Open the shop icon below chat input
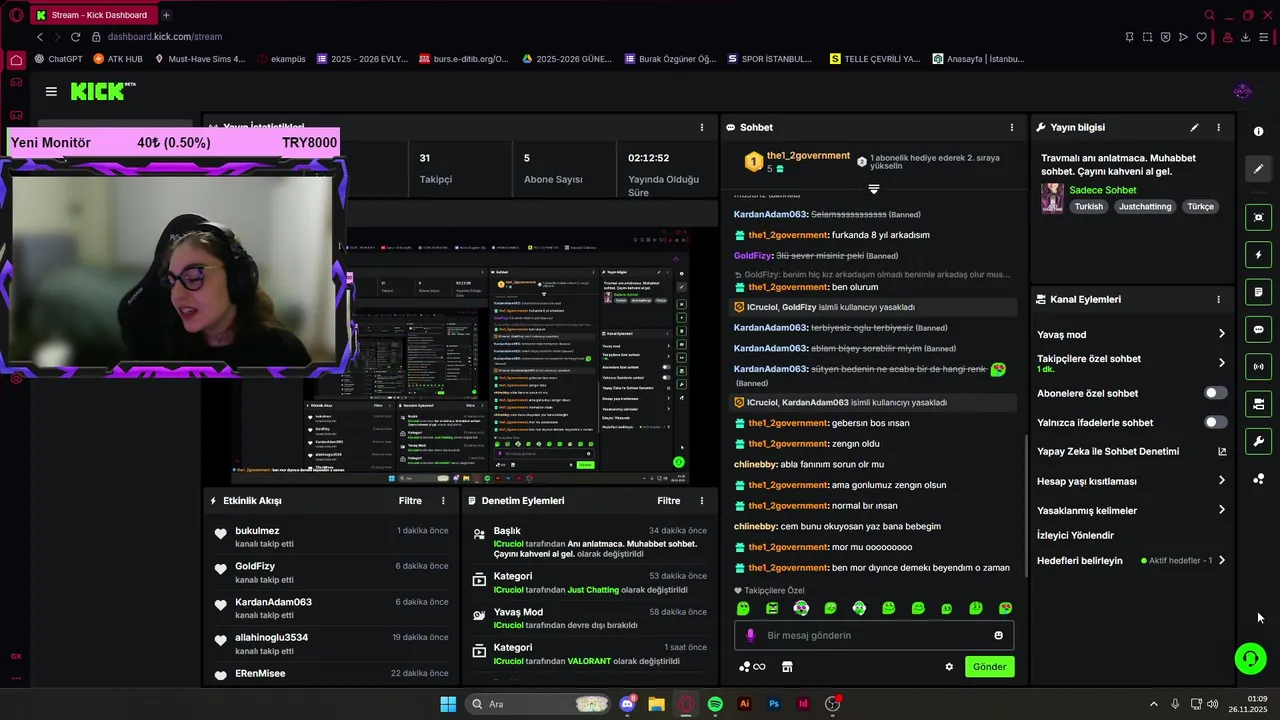The image size is (1280, 720). point(787,667)
